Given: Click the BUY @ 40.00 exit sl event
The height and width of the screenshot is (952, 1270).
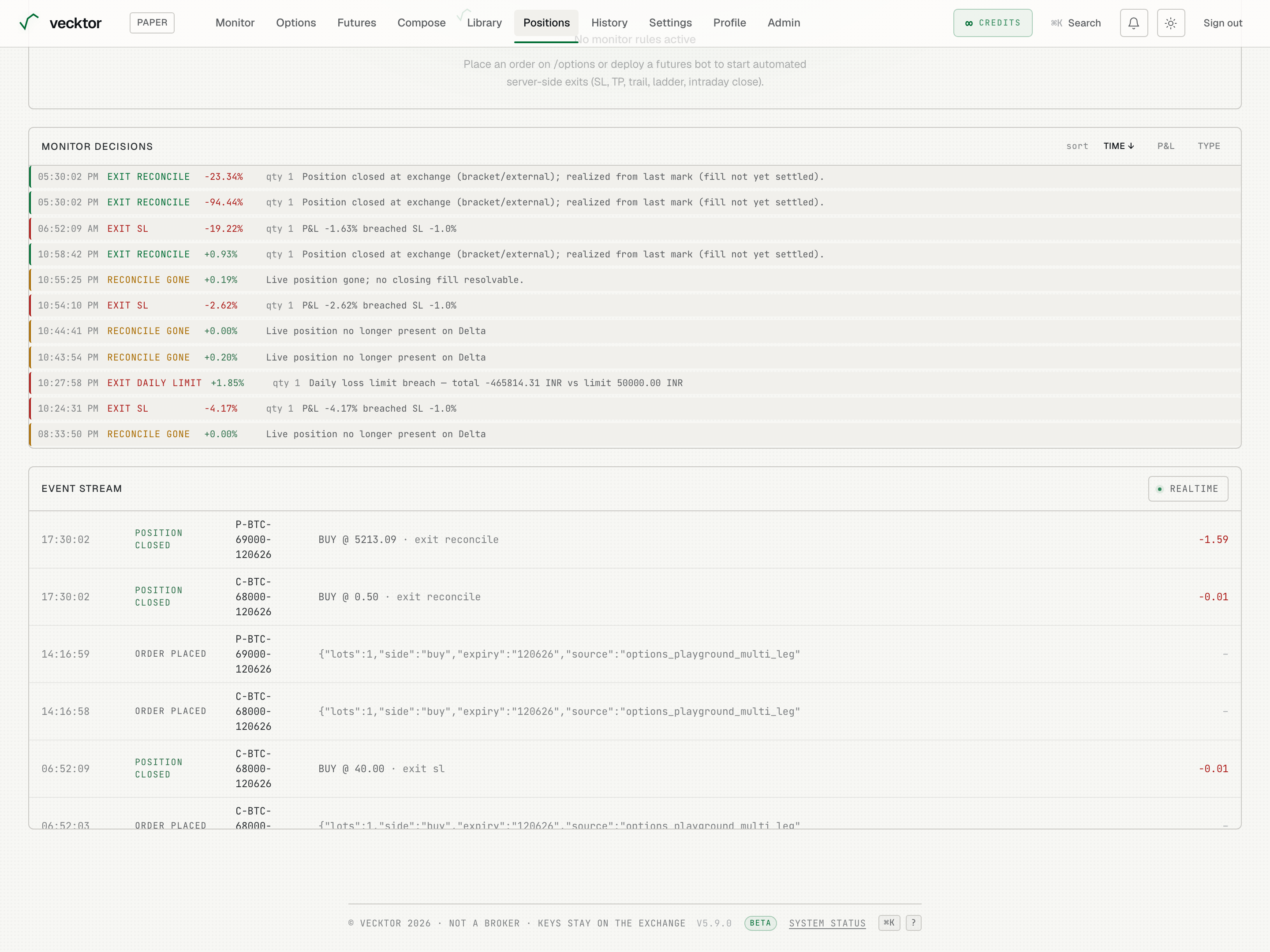Looking at the screenshot, I should [x=635, y=769].
